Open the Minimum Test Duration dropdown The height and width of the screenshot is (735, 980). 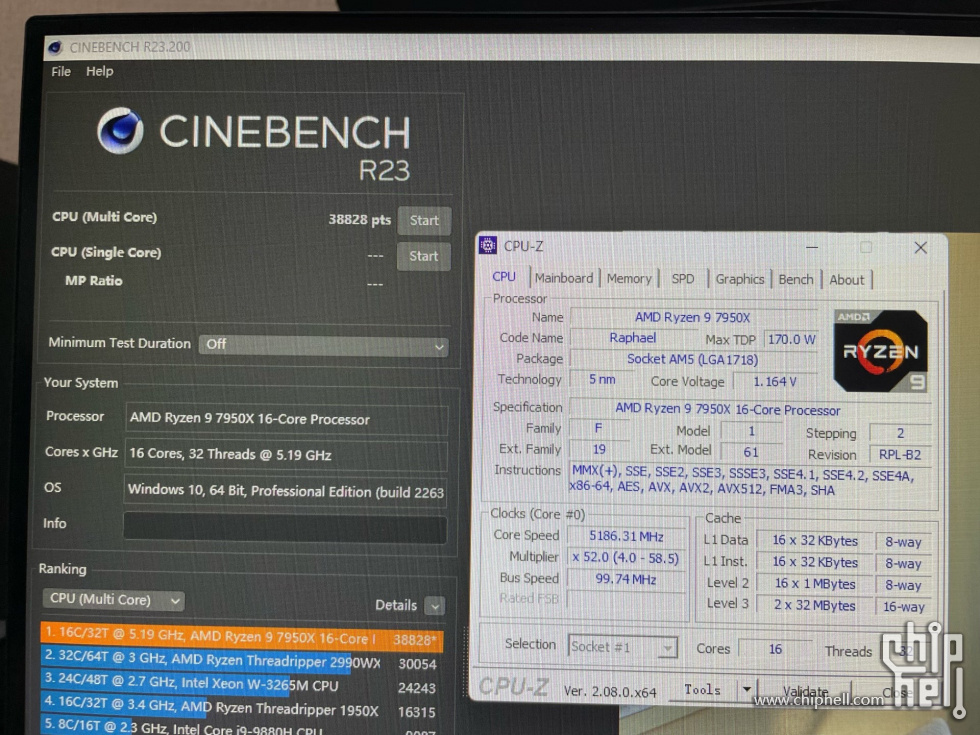323,345
